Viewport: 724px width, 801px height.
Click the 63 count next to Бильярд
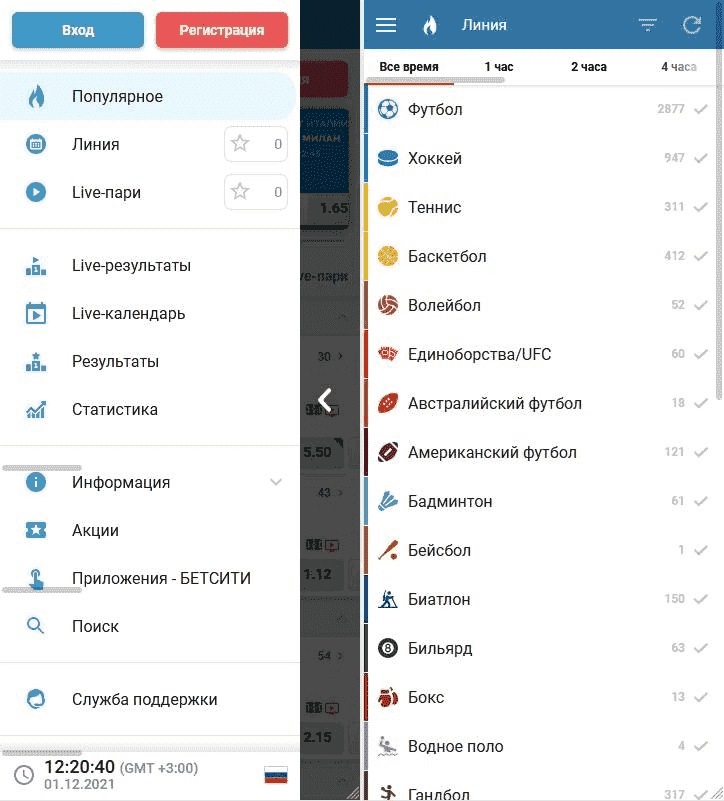[x=678, y=648]
